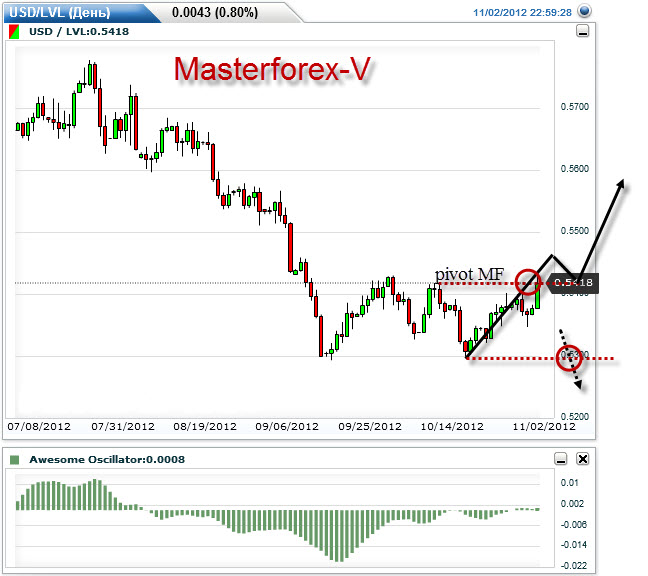Click the red-green USD / LVL series color icon
Viewport: 648px width, 576px height.
[14, 32]
